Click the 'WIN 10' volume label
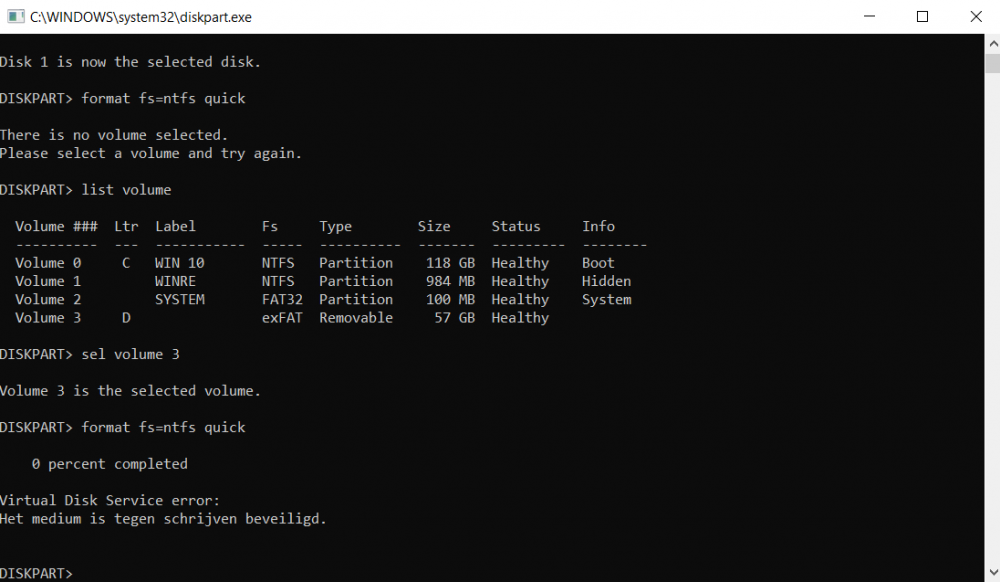1000x582 pixels. (179, 263)
